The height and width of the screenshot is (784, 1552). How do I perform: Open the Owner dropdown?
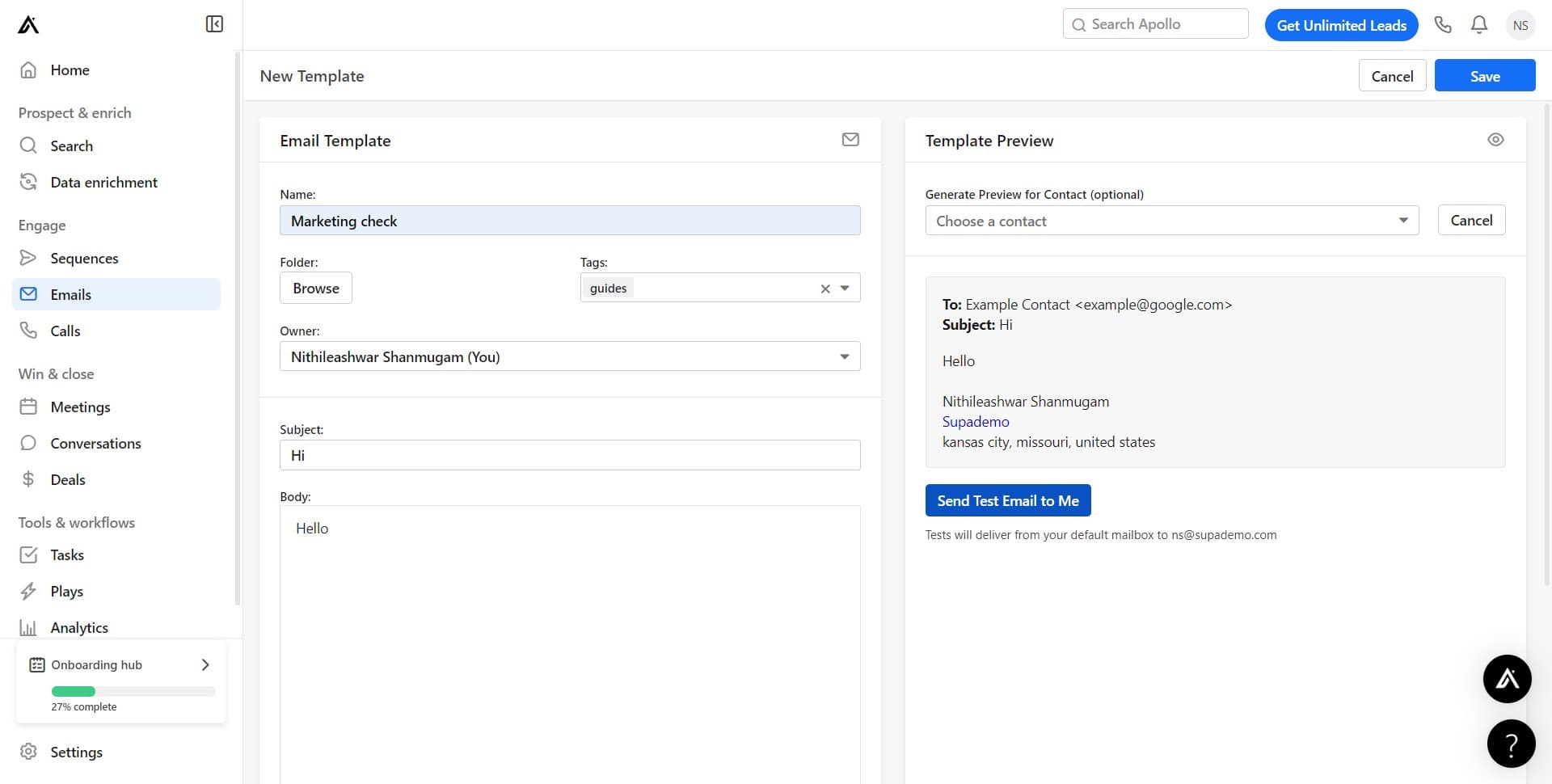(x=570, y=356)
